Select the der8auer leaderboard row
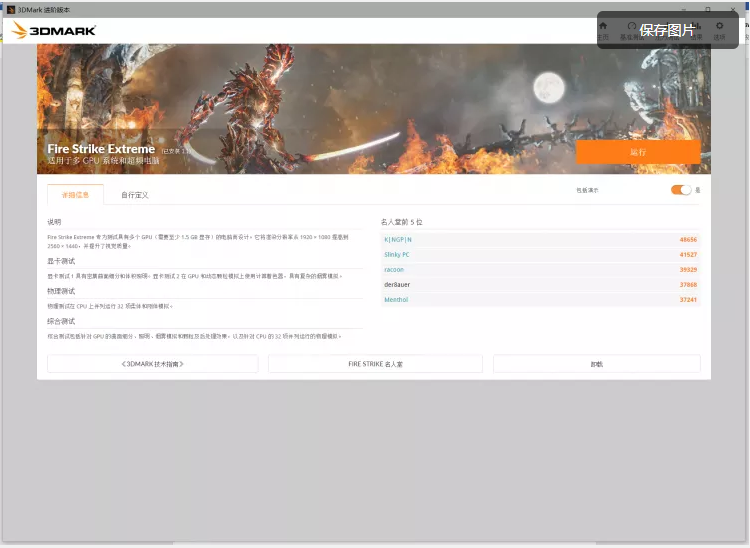This screenshot has height=548, width=750. tap(540, 285)
